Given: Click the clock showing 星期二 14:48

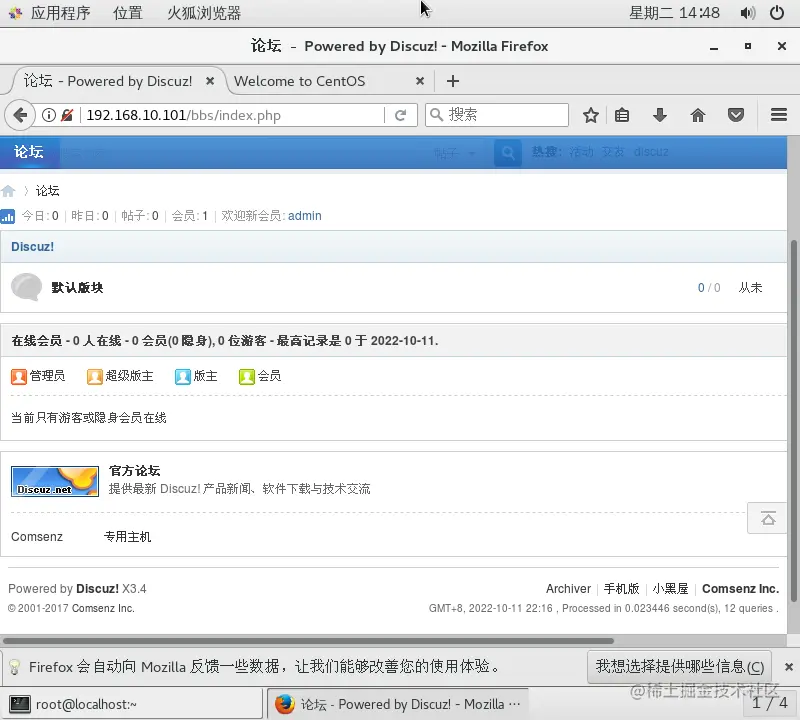Looking at the screenshot, I should pyautogui.click(x=674, y=13).
